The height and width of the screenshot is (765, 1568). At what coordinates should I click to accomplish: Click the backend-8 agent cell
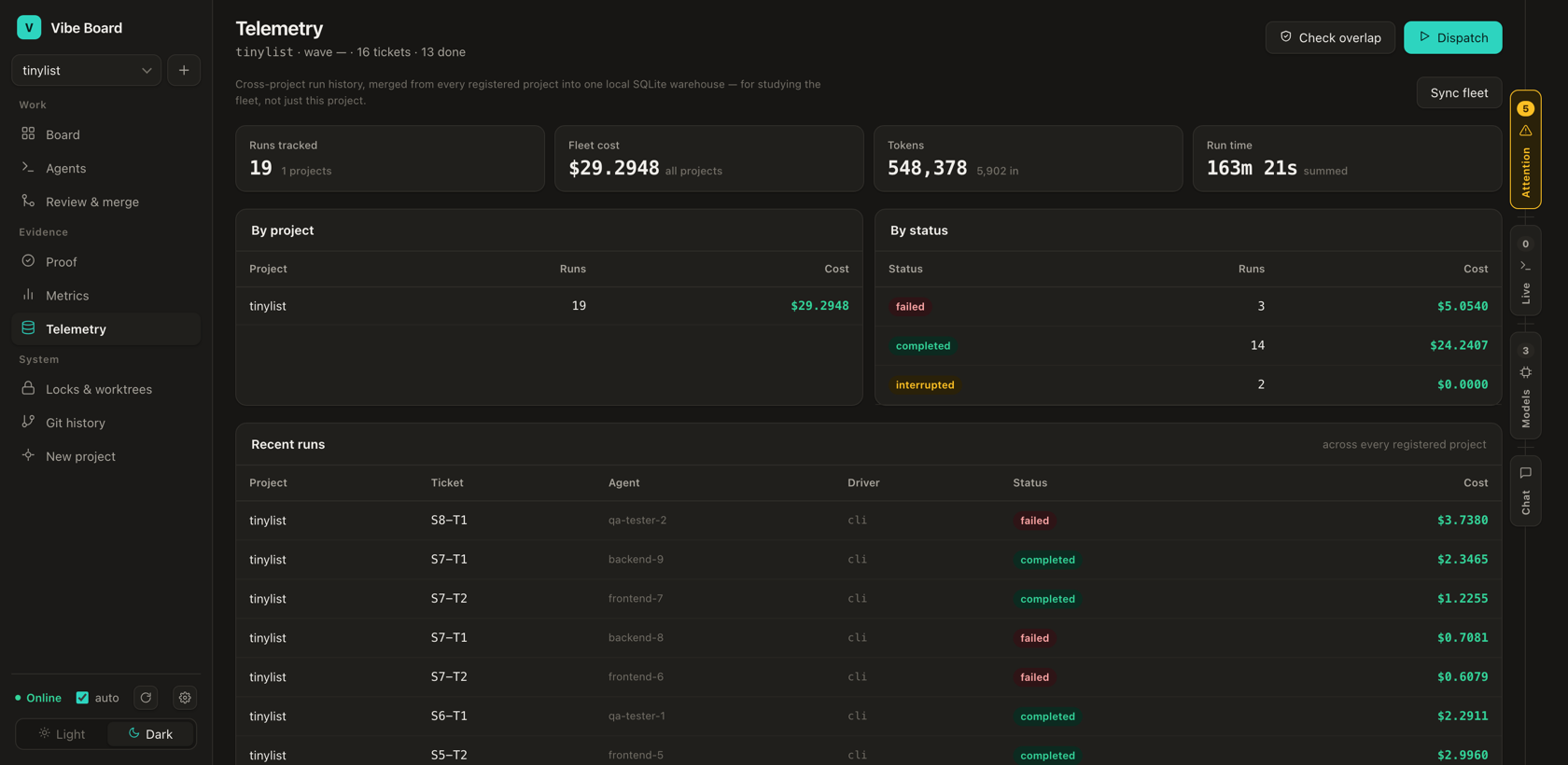636,638
